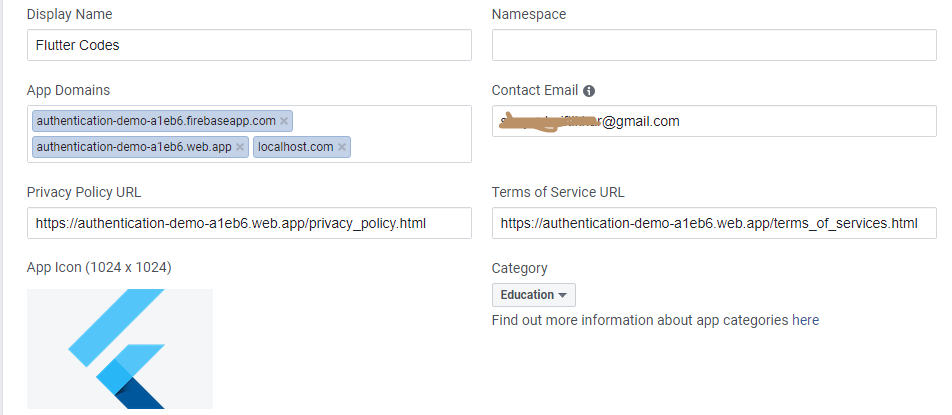Select the localhost.com domain tag
Viewport: 952px width, 415px height.
(x=295, y=147)
